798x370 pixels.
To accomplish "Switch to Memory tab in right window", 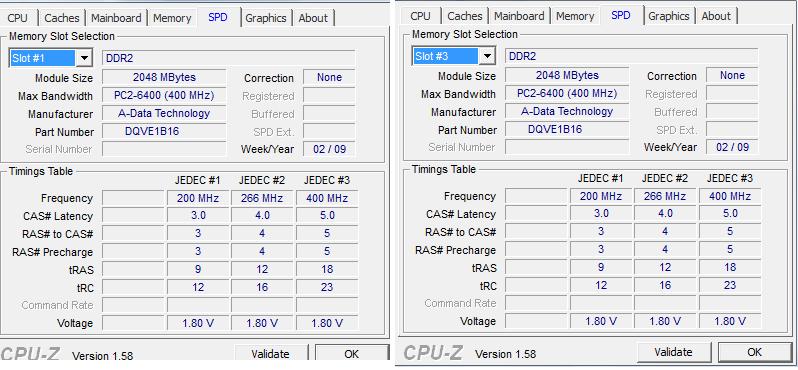I will pyautogui.click(x=575, y=16).
